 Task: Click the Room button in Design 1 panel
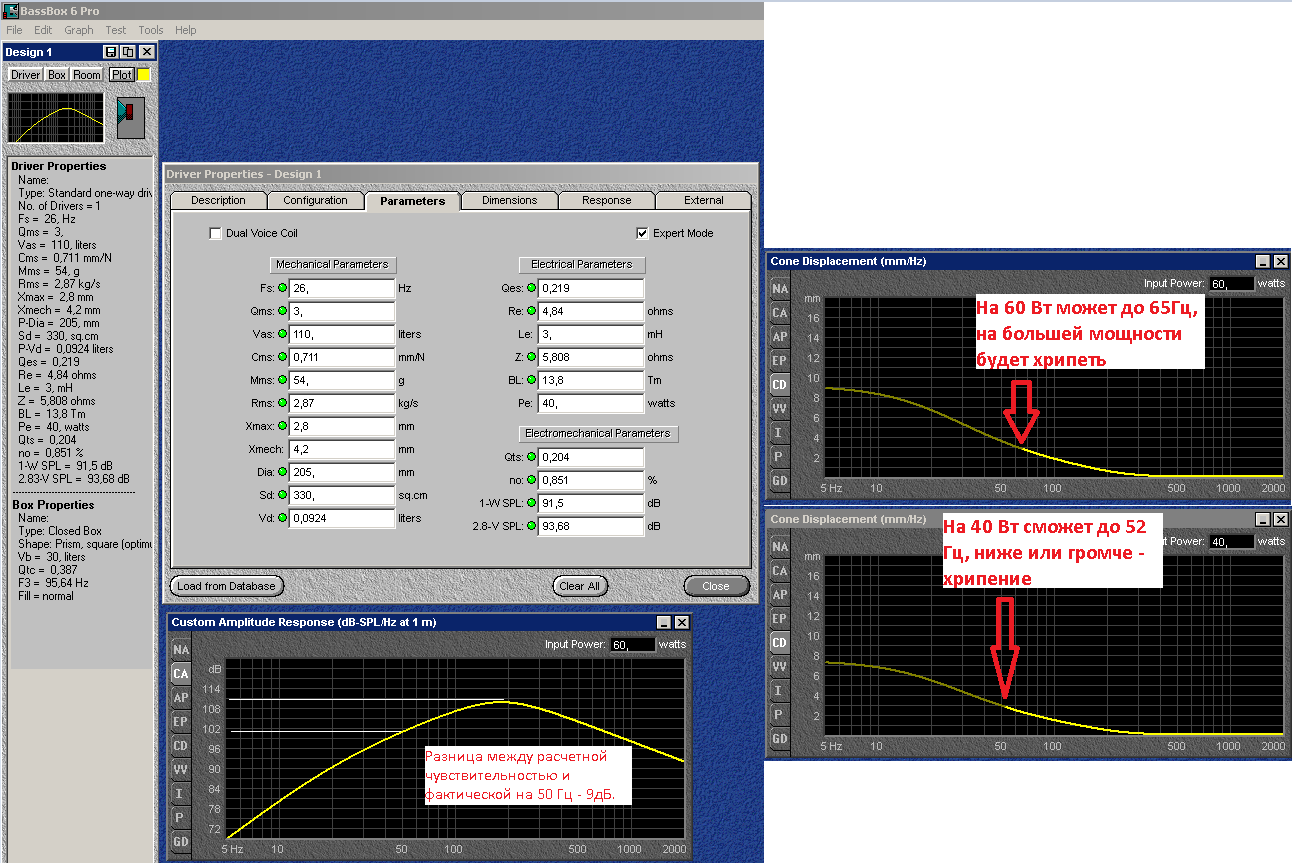pyautogui.click(x=87, y=75)
